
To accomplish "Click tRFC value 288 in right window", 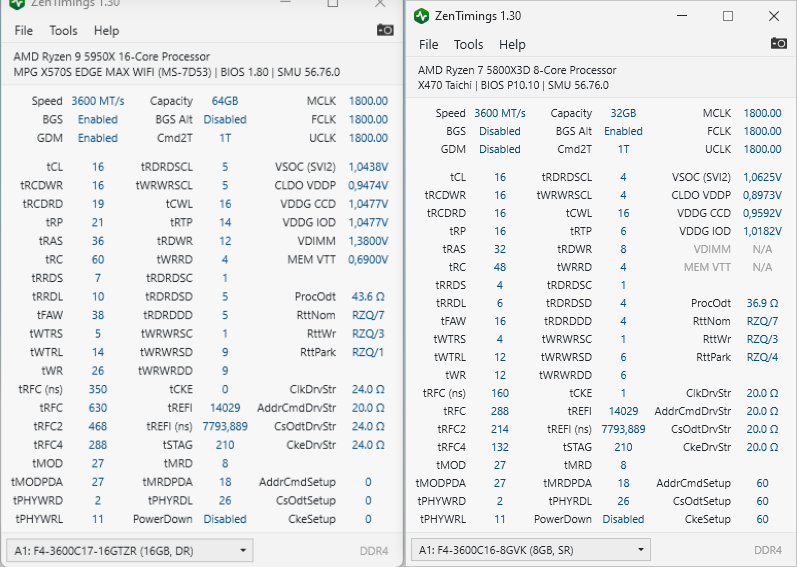I will tap(500, 411).
